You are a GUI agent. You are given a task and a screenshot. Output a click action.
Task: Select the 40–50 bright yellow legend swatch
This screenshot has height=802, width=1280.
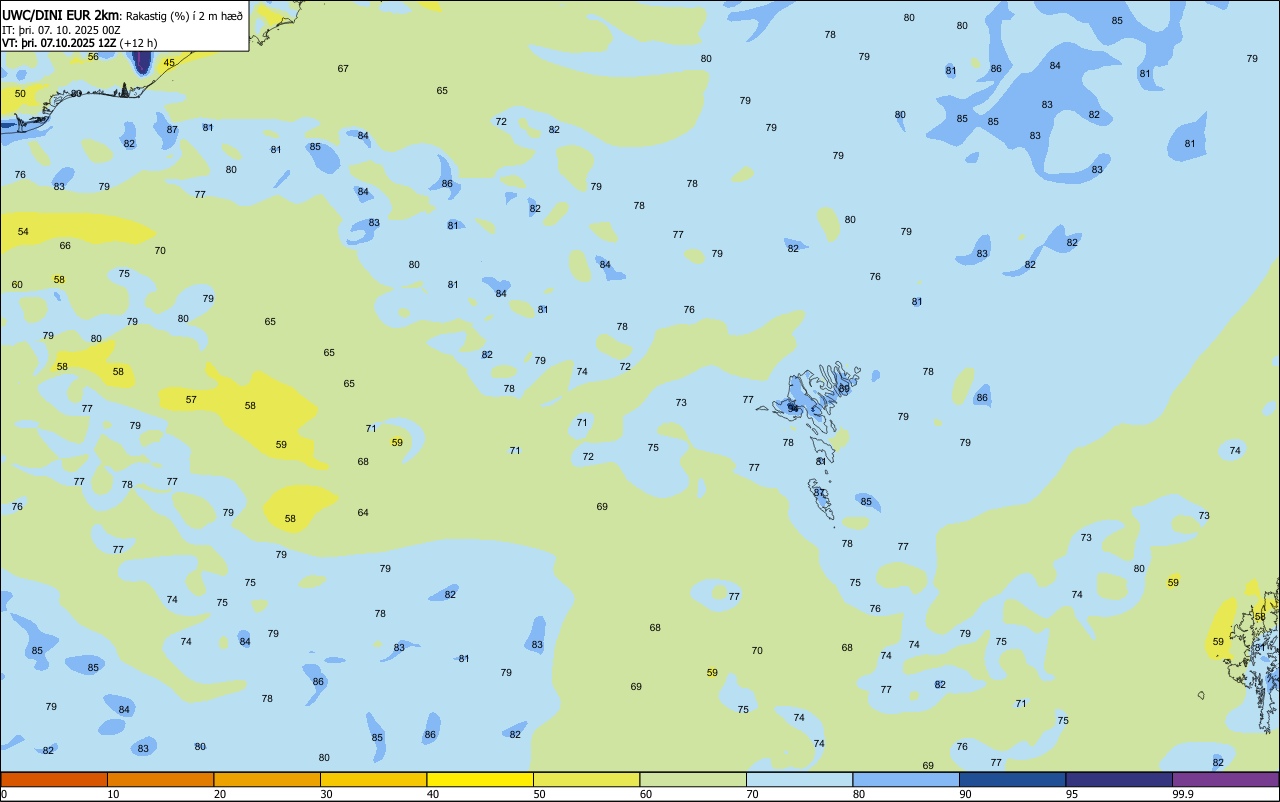click(480, 779)
